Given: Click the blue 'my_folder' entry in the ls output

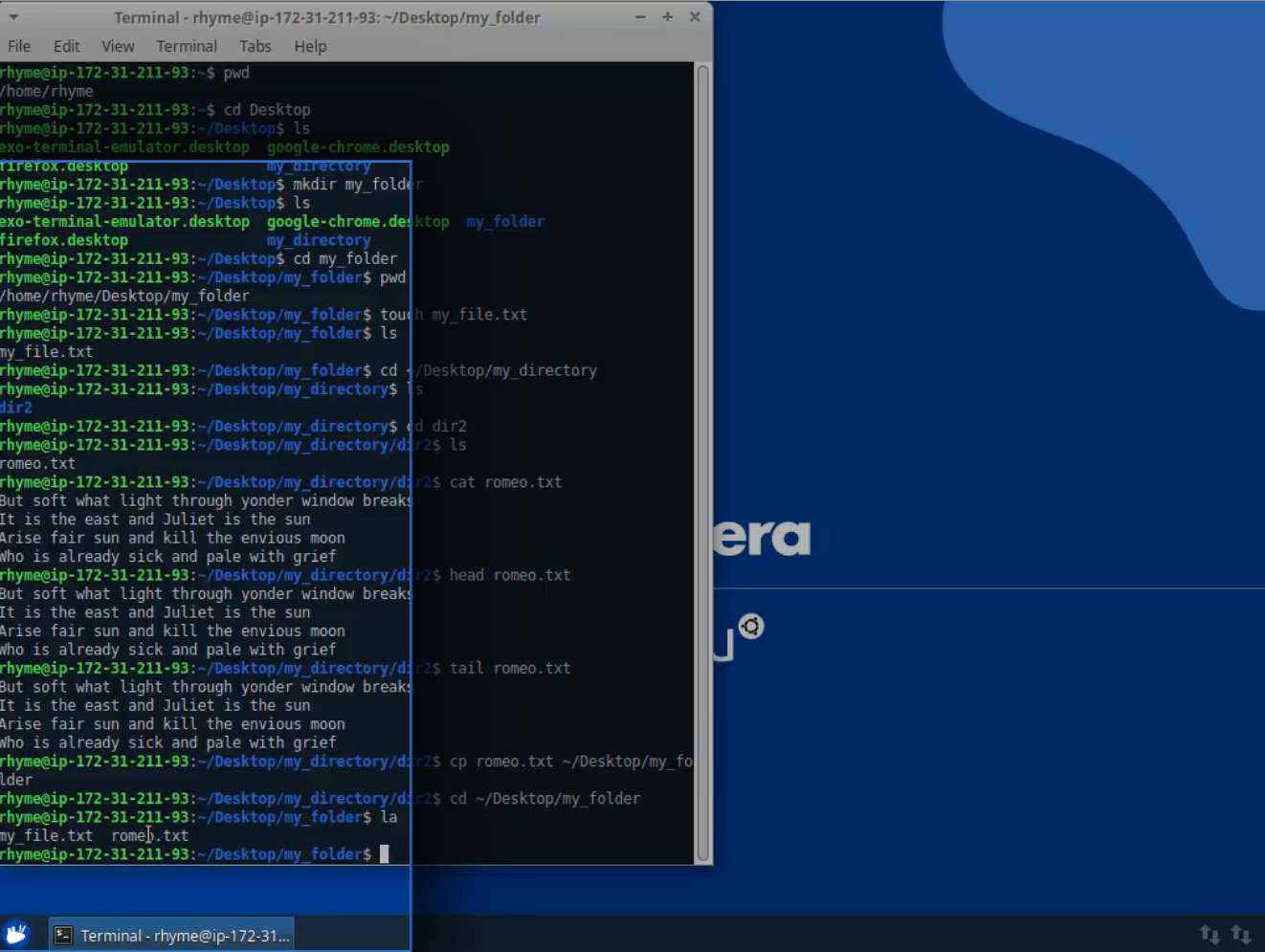Looking at the screenshot, I should point(505,221).
